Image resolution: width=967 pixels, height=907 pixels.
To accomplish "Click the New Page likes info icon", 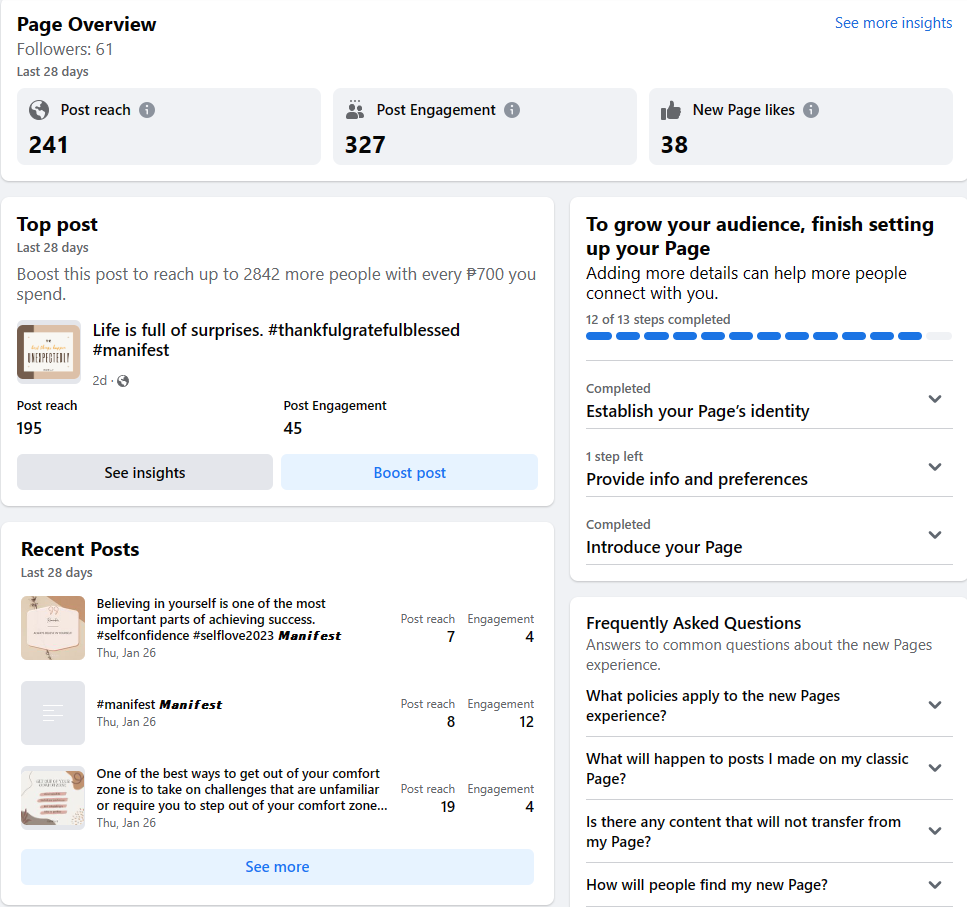I will tap(811, 110).
